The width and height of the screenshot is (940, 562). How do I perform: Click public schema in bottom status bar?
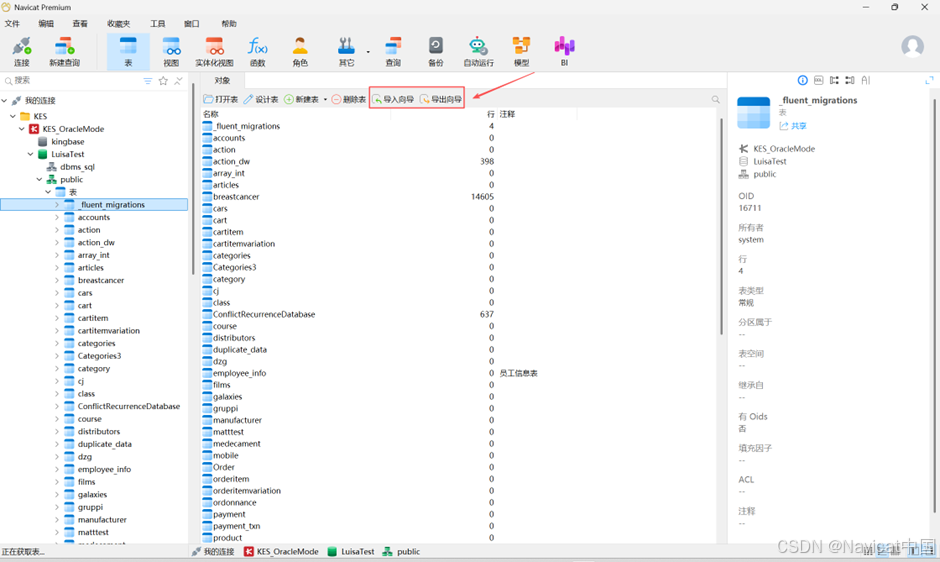401,552
